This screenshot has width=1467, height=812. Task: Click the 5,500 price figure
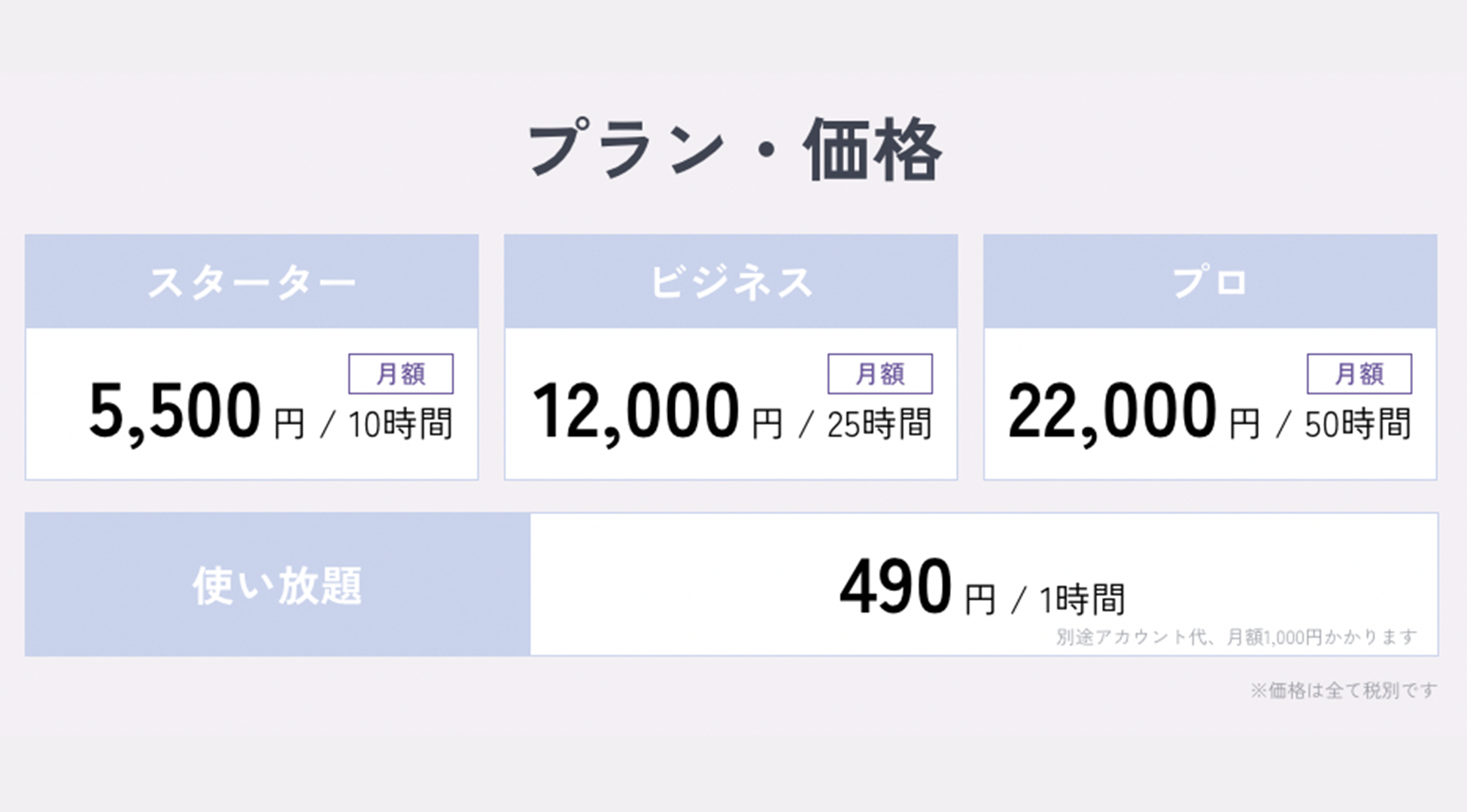tap(175, 411)
